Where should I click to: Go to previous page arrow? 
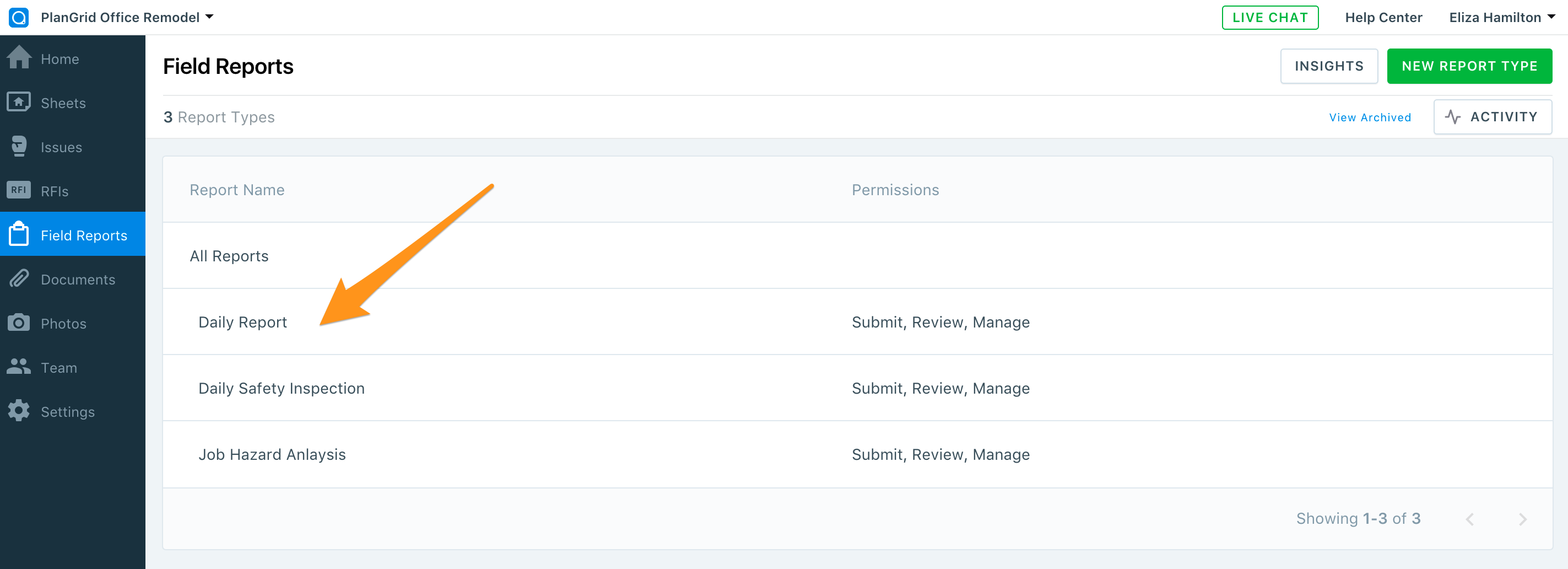click(x=1470, y=519)
